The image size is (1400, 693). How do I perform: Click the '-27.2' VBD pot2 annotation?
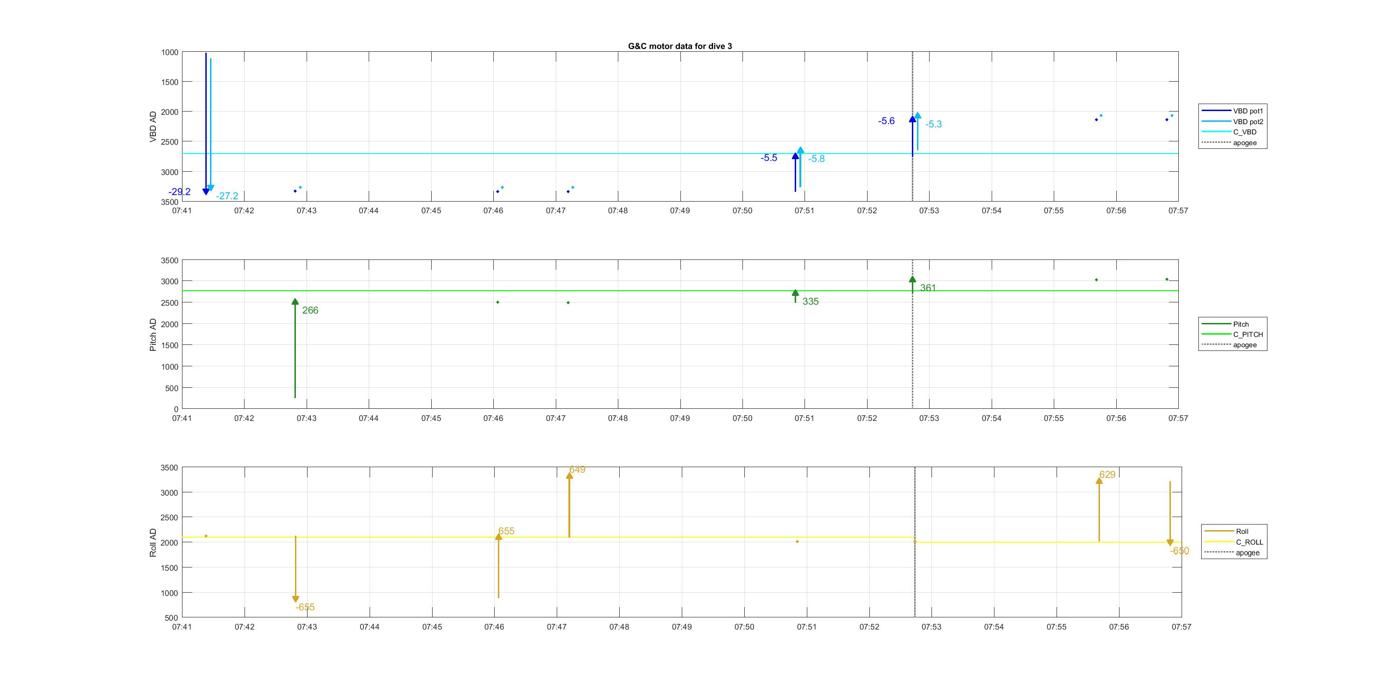click(x=227, y=196)
